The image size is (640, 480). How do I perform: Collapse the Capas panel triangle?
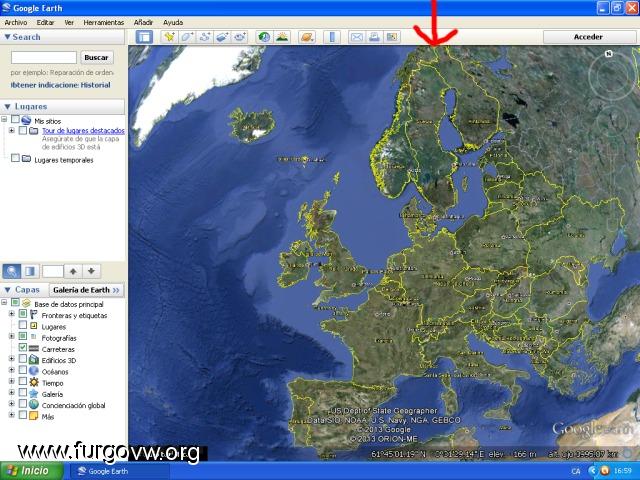click(7, 290)
